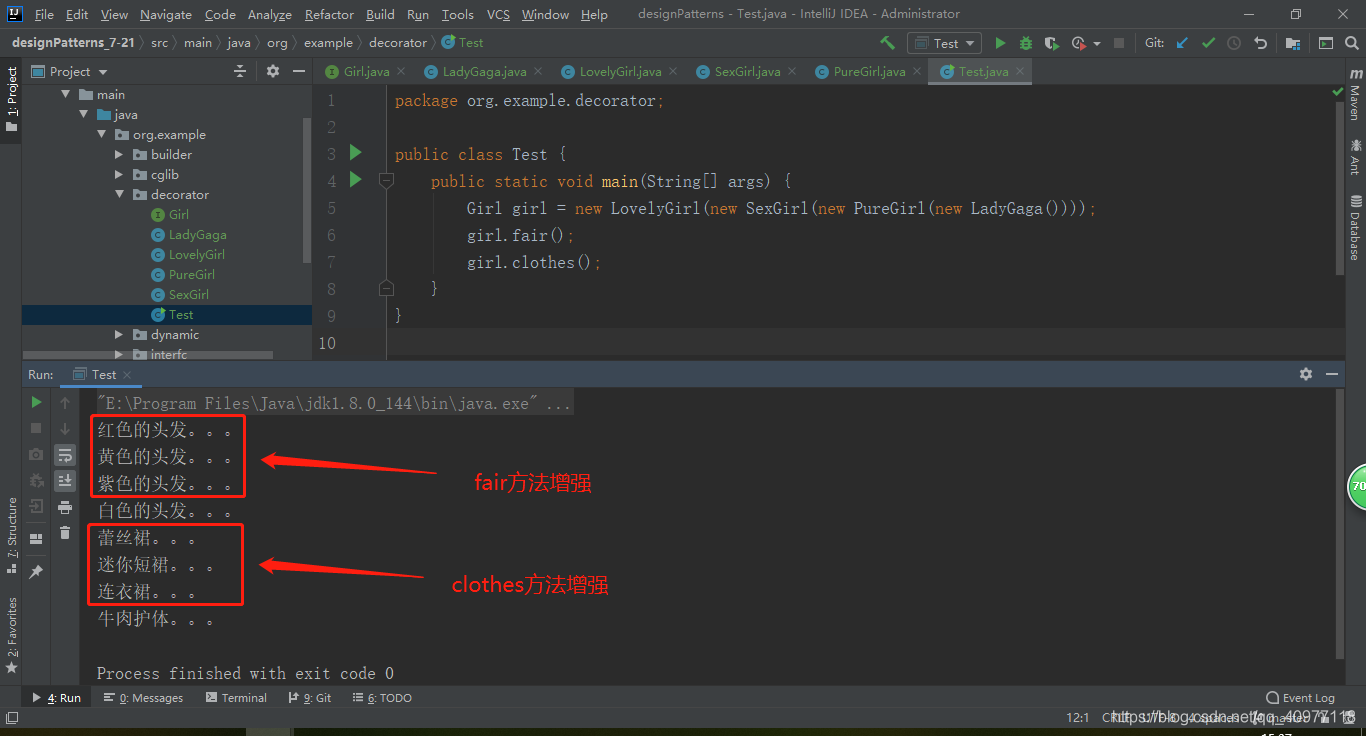Restore layout icon in Run panel
Image resolution: width=1366 pixels, height=736 pixels.
36,539
